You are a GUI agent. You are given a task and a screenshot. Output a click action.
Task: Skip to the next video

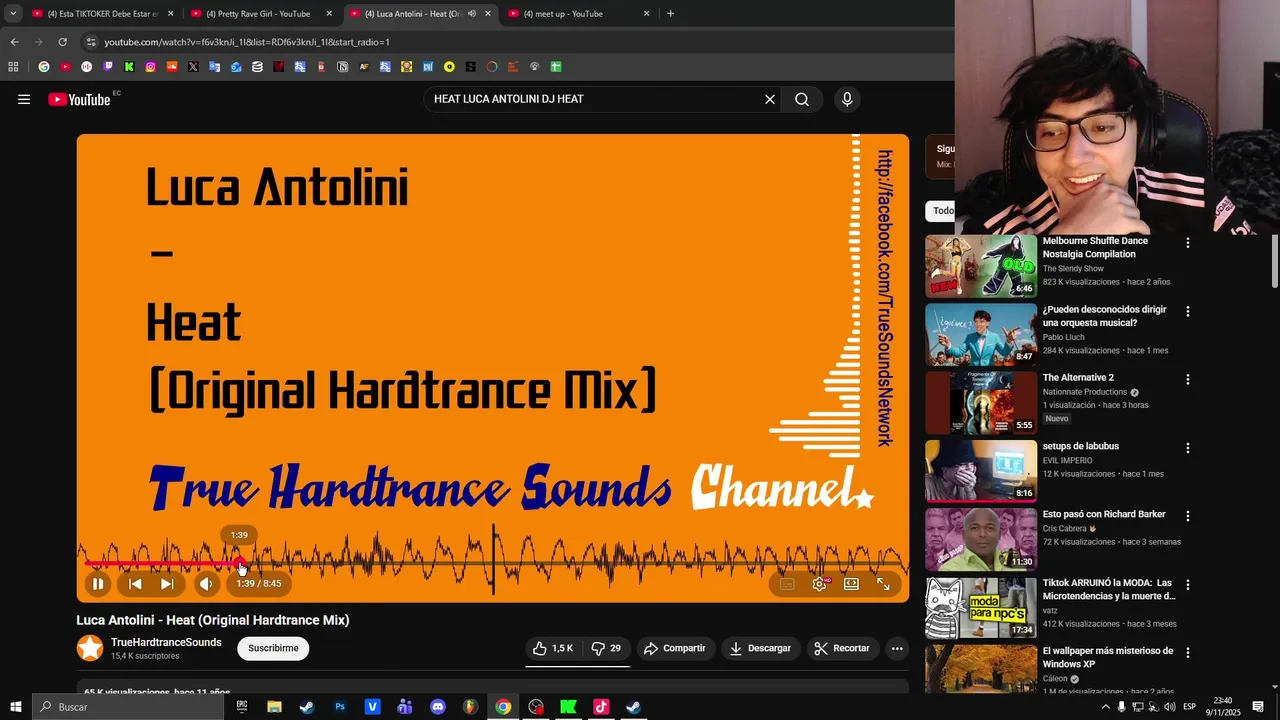(167, 584)
